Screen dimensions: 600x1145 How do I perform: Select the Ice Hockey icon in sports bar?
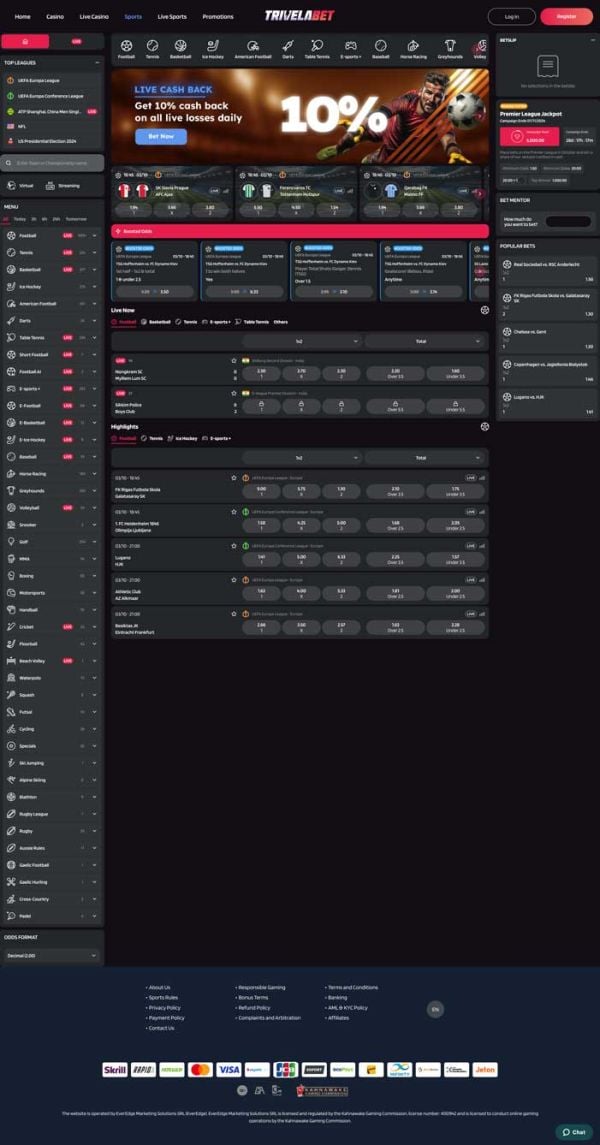(x=212, y=45)
